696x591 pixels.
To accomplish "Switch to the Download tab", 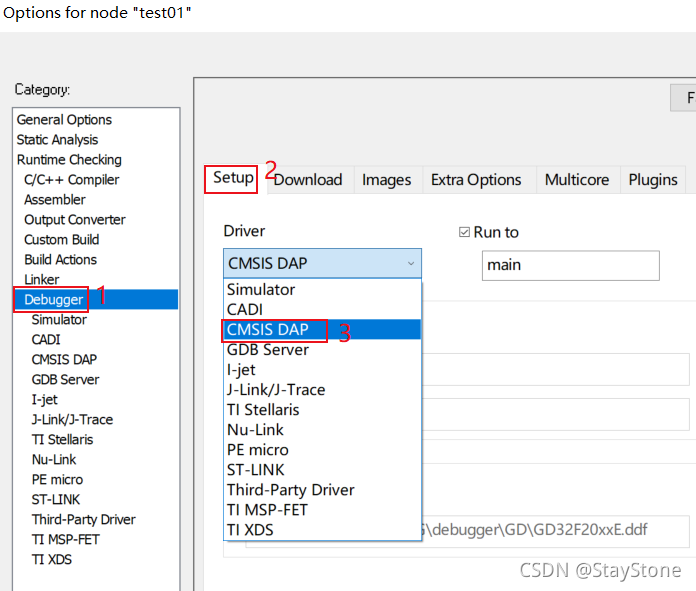I will (308, 180).
